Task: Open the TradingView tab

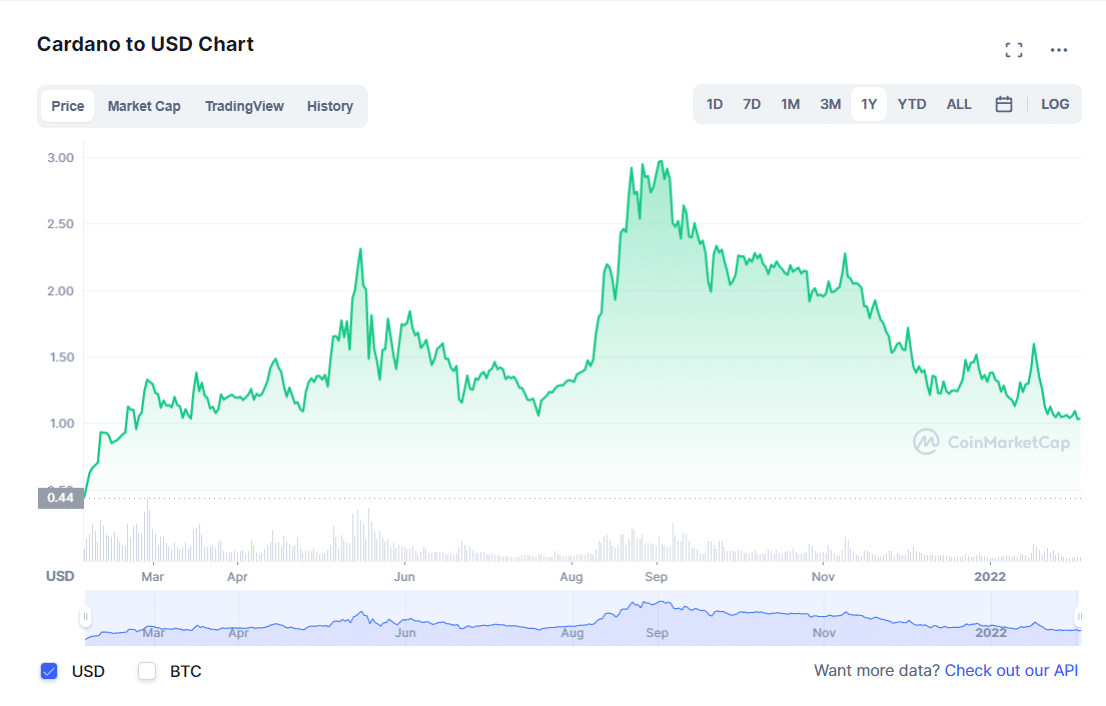Action: [x=244, y=106]
